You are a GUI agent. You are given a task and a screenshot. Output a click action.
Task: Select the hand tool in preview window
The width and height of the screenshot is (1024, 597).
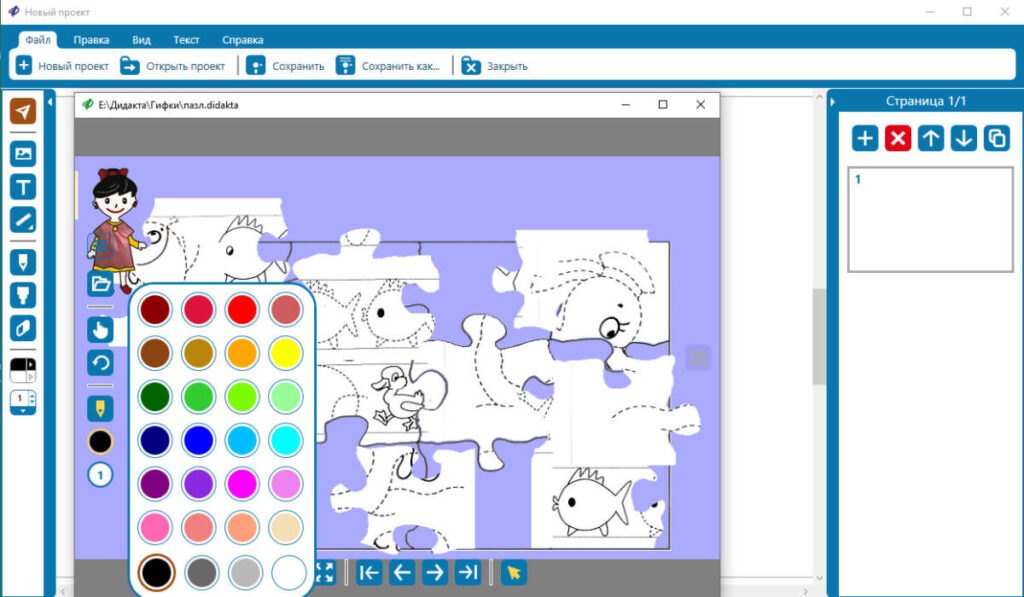tap(100, 330)
